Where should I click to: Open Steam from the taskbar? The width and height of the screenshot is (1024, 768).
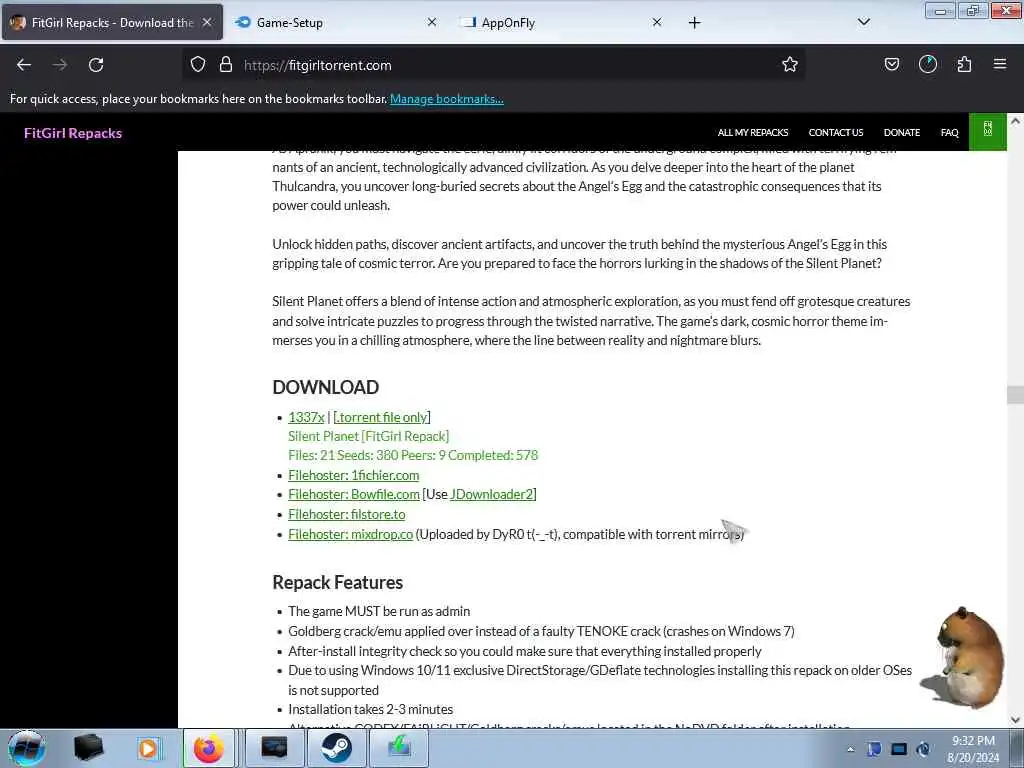click(x=336, y=748)
